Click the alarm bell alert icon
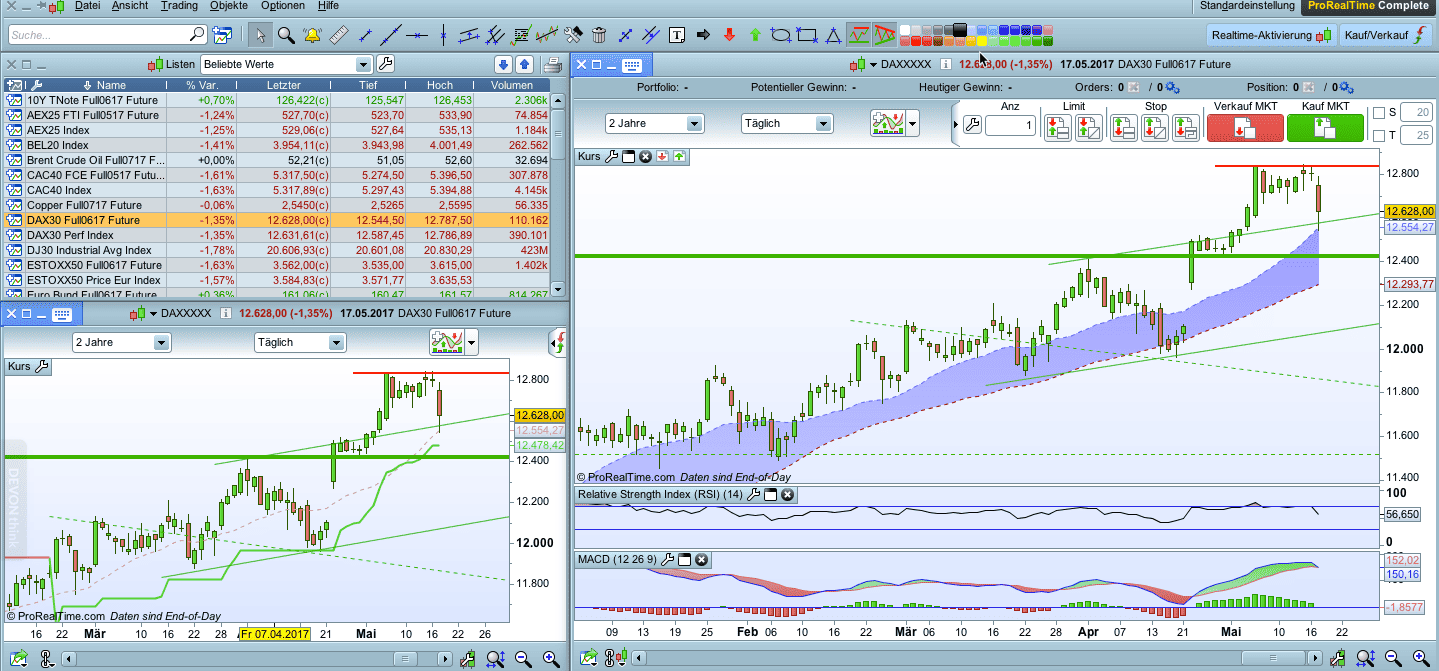The image size is (1439, 671). (x=312, y=36)
